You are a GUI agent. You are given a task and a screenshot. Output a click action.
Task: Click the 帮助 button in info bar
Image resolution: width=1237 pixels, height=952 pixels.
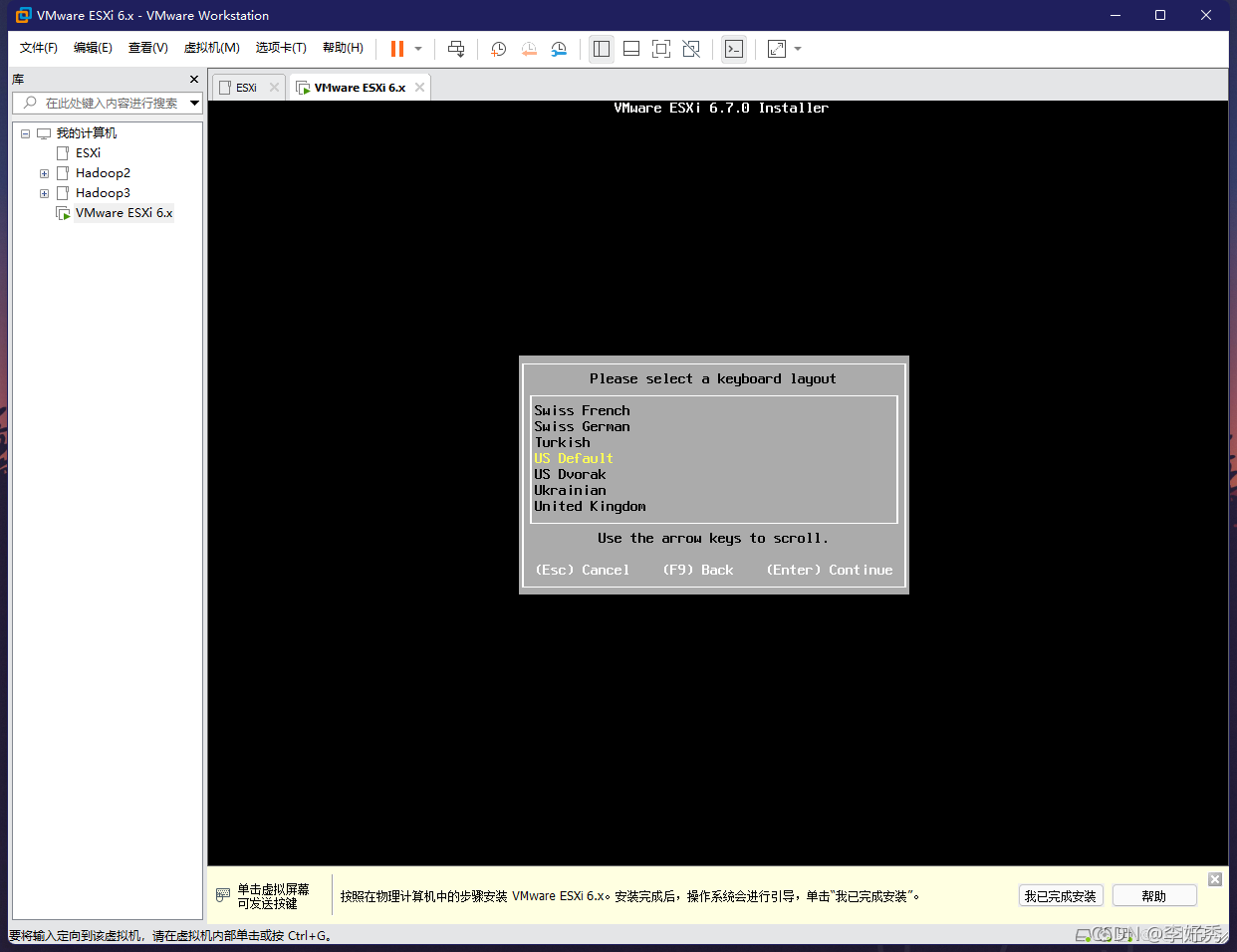tap(1154, 896)
